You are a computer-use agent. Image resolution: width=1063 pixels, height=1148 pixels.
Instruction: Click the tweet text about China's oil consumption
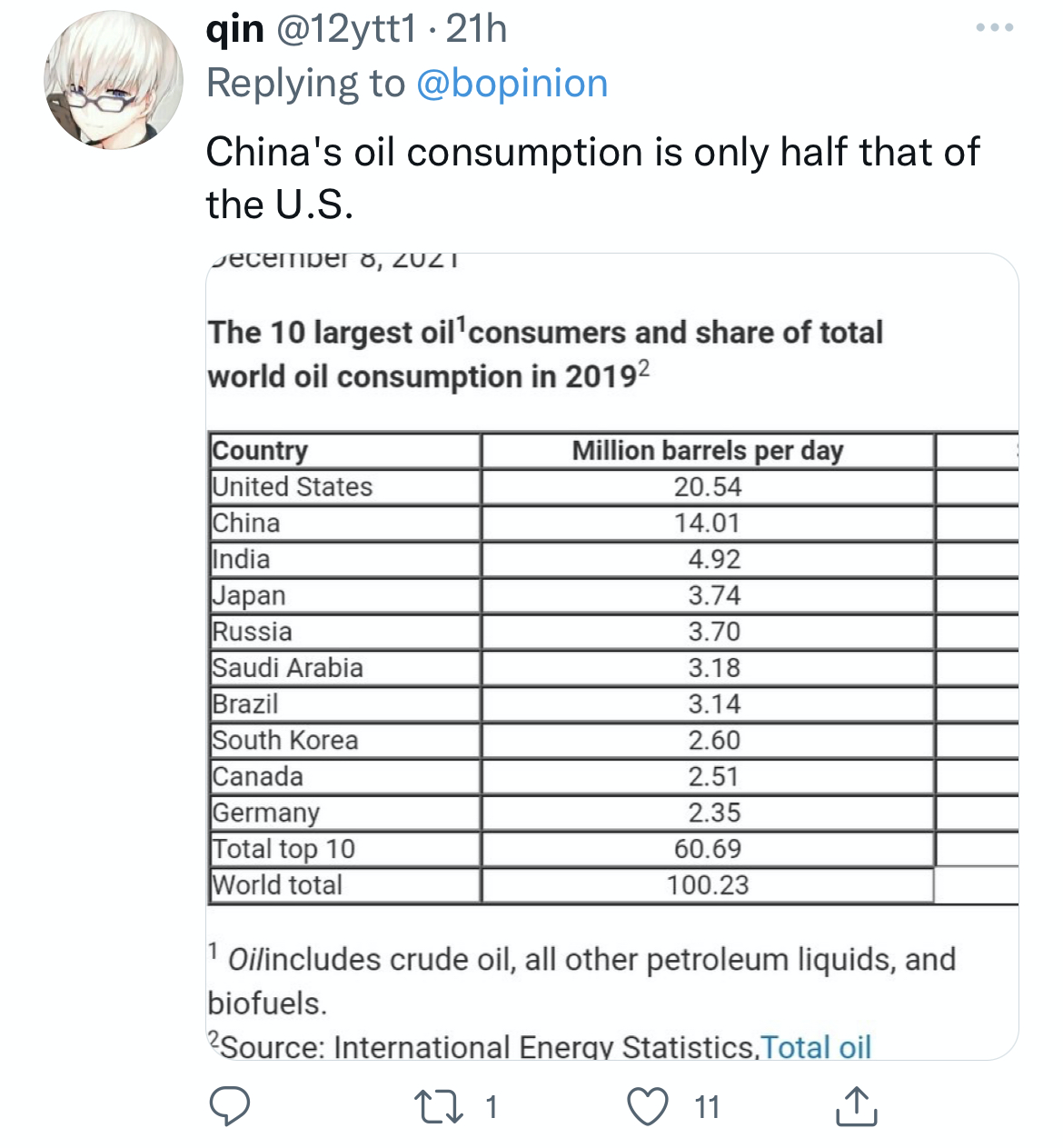592,177
